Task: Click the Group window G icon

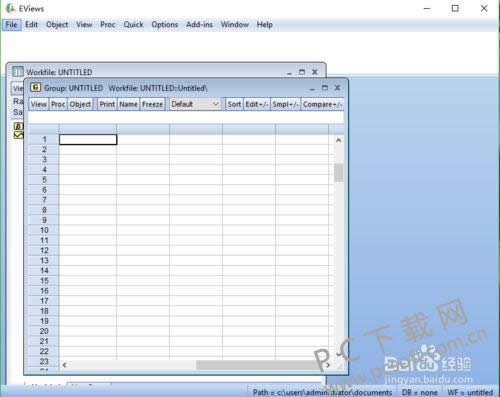Action: coord(35,88)
